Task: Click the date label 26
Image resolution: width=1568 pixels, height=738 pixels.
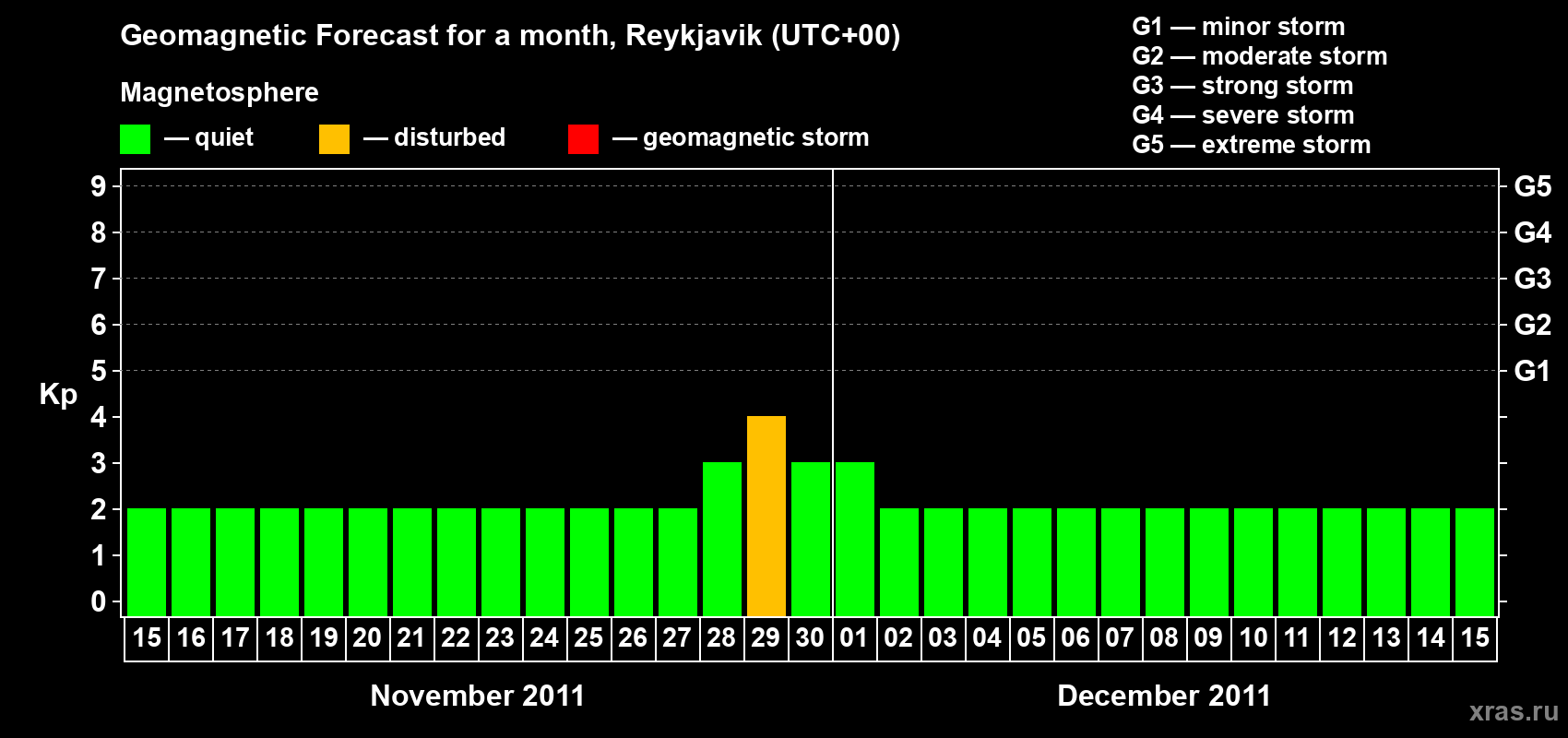Action: (x=633, y=637)
